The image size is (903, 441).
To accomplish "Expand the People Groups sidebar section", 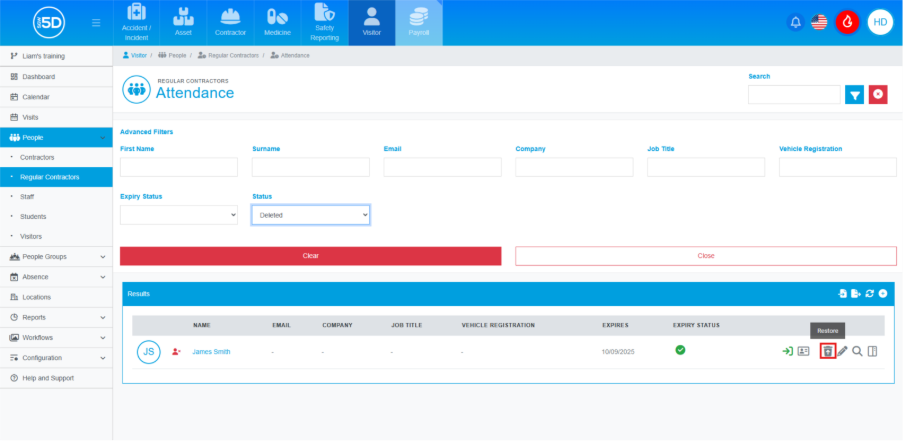I will pyautogui.click(x=56, y=257).
